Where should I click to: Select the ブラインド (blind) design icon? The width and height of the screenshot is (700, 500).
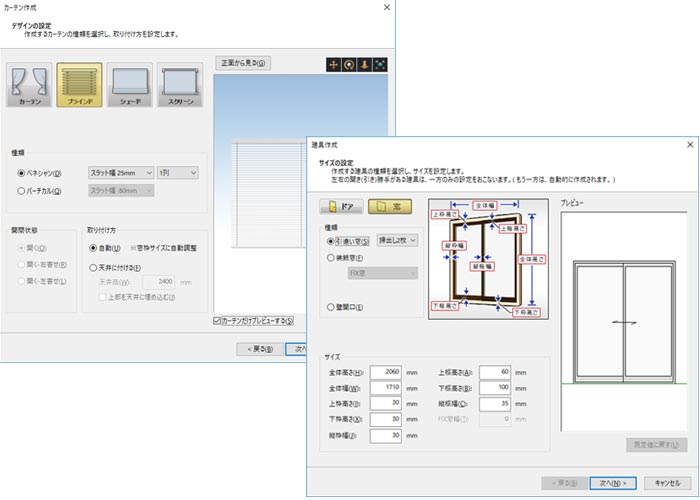(79, 86)
